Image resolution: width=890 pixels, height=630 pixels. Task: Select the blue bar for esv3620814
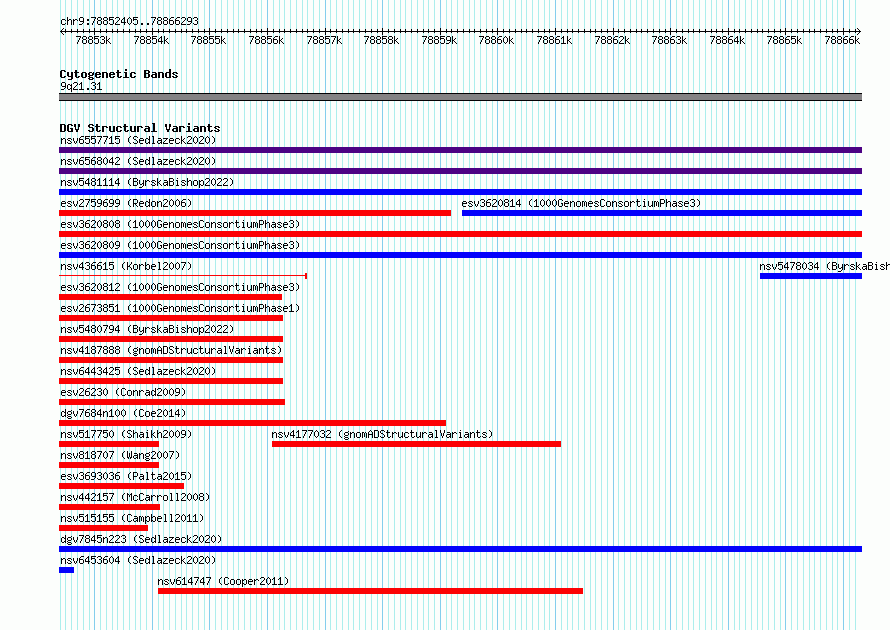tap(662, 213)
